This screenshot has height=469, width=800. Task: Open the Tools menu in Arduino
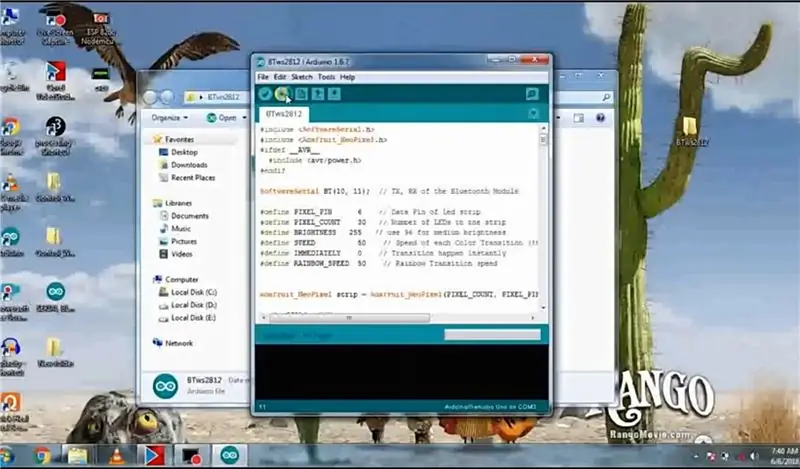pyautogui.click(x=327, y=77)
